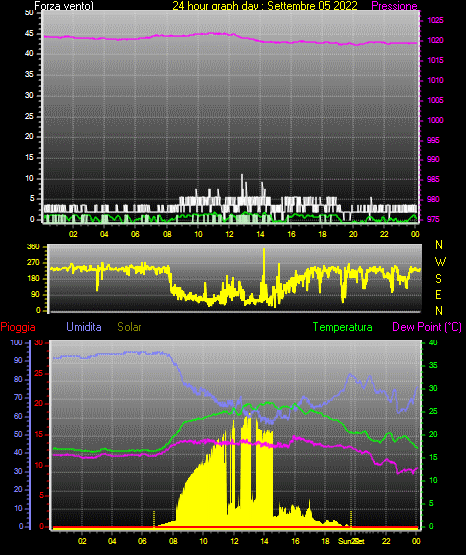Click the SunSet marker on bottom axis

351,541
